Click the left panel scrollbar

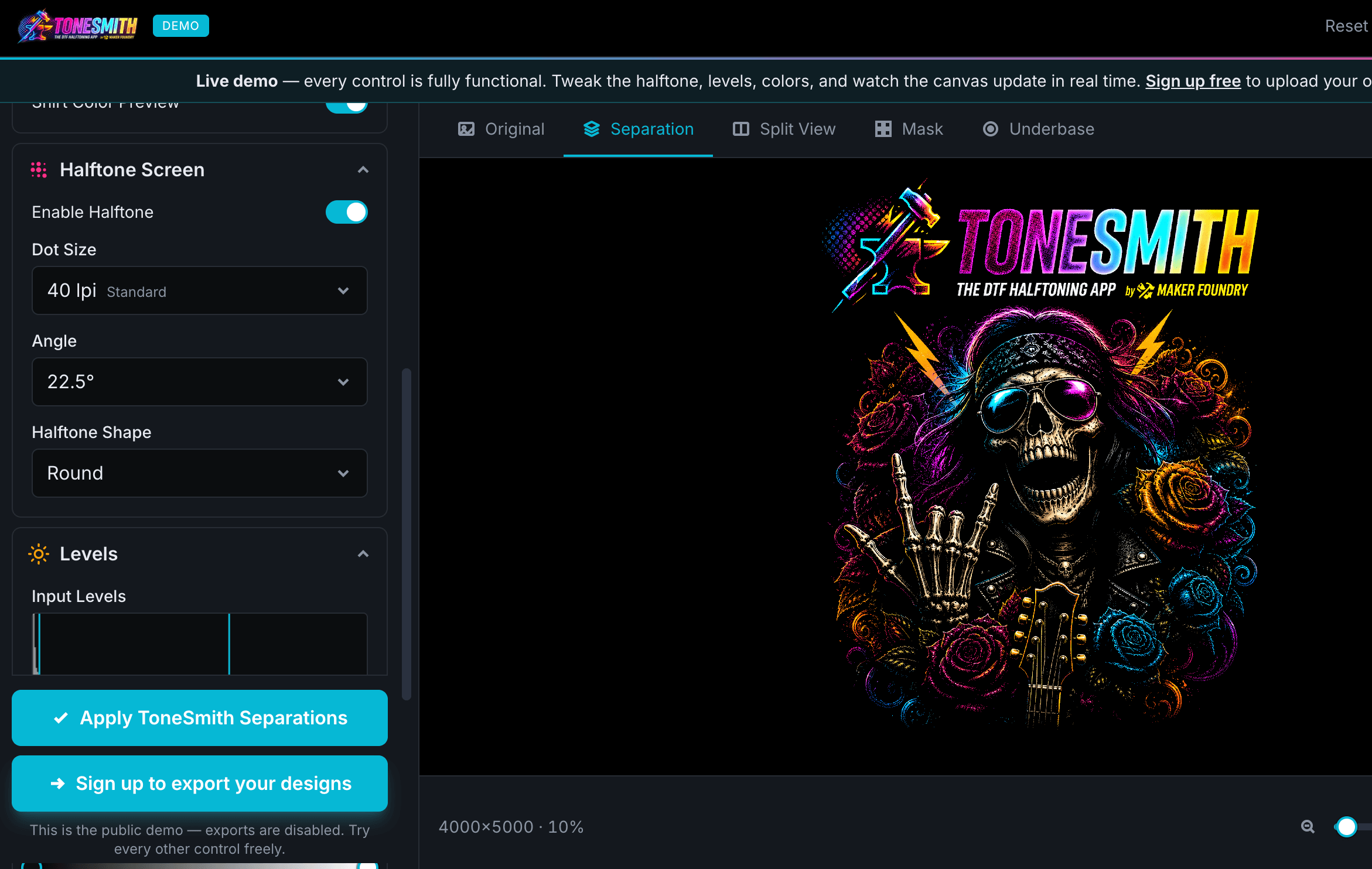[407, 534]
